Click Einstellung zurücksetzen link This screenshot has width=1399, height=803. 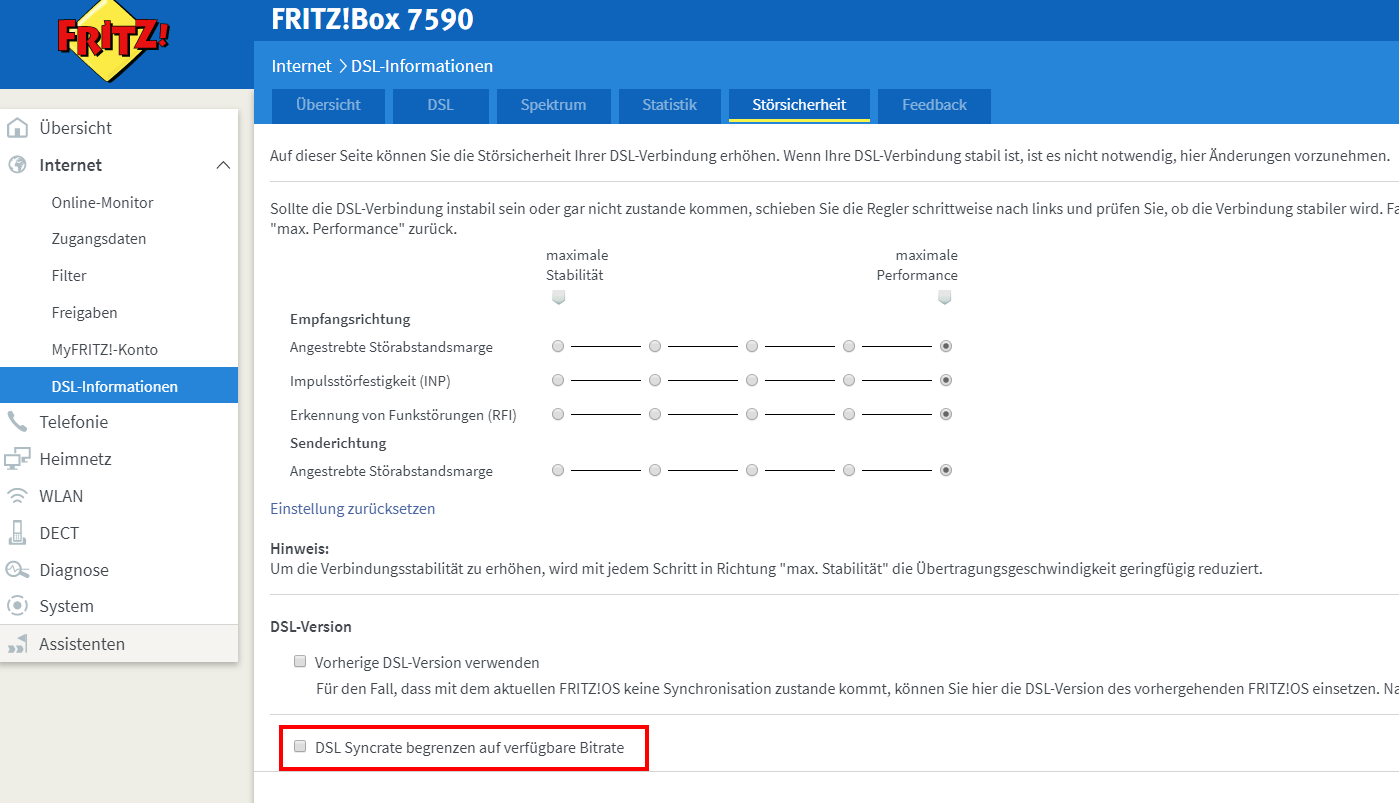pyautogui.click(x=353, y=508)
